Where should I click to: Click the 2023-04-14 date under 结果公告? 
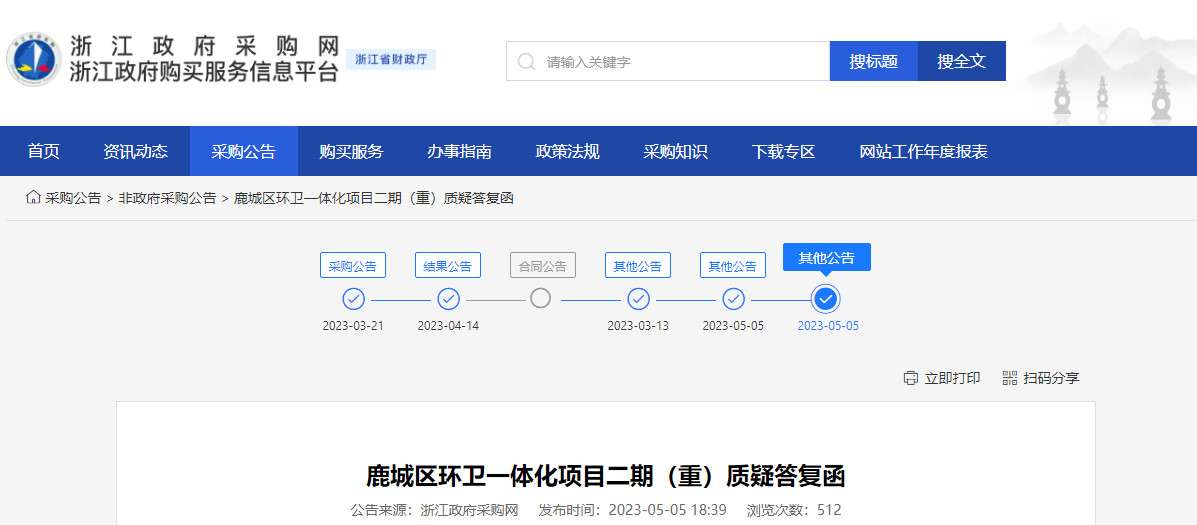(448, 326)
